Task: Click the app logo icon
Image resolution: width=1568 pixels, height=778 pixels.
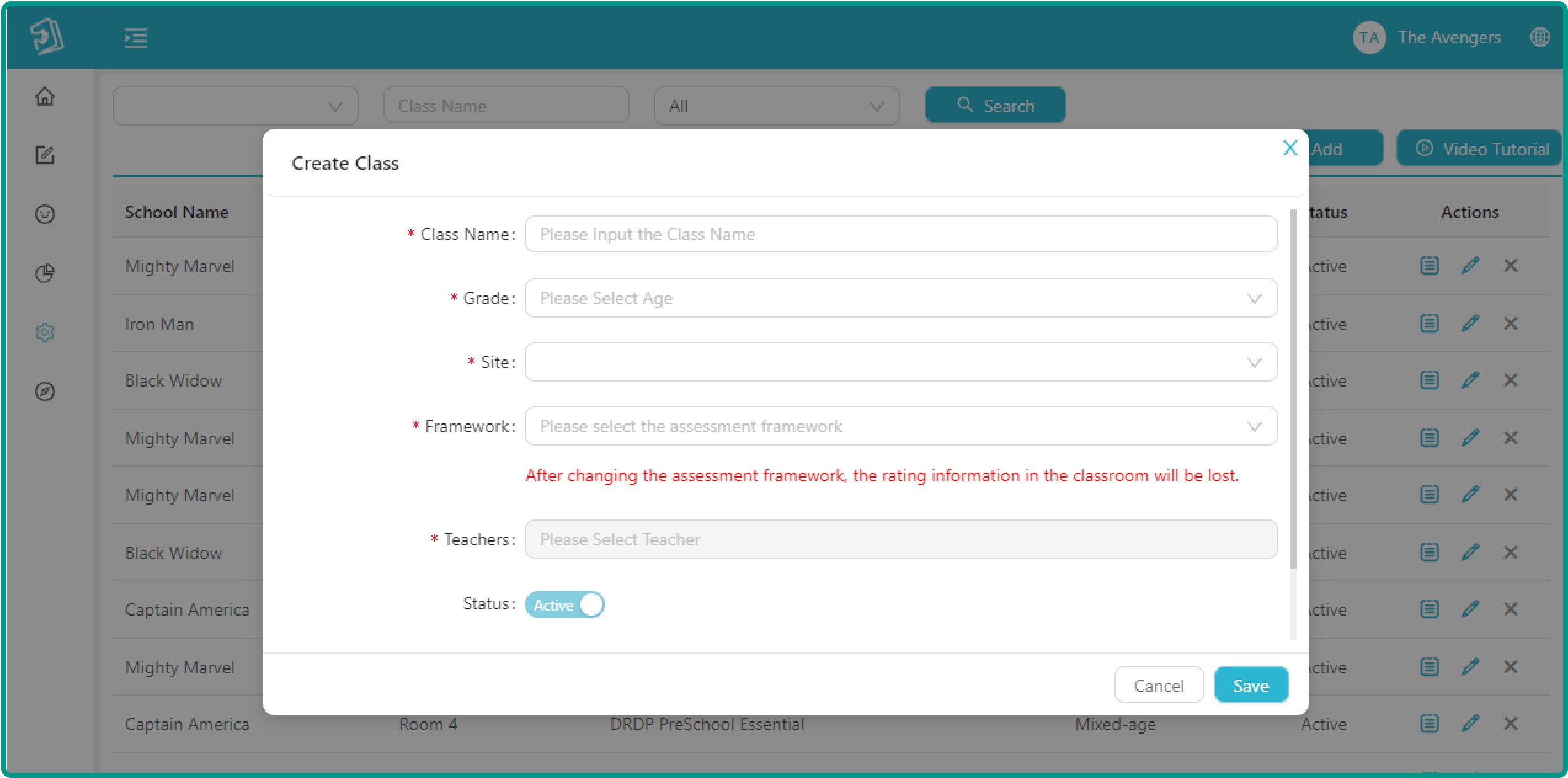Action: pyautogui.click(x=47, y=36)
